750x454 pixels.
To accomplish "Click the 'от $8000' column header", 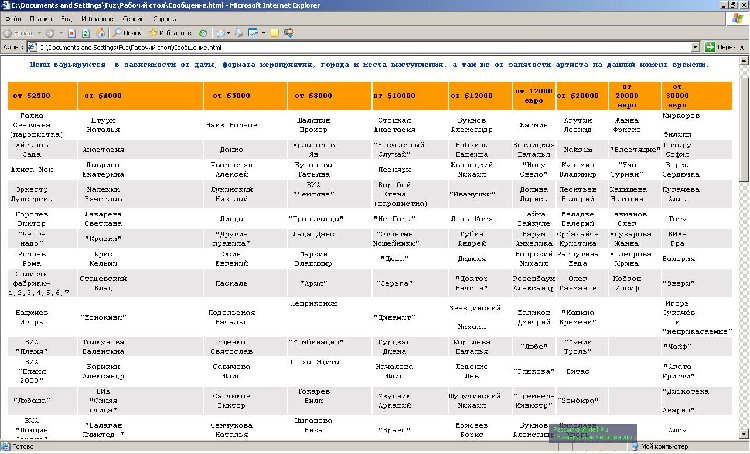I will tap(329, 96).
